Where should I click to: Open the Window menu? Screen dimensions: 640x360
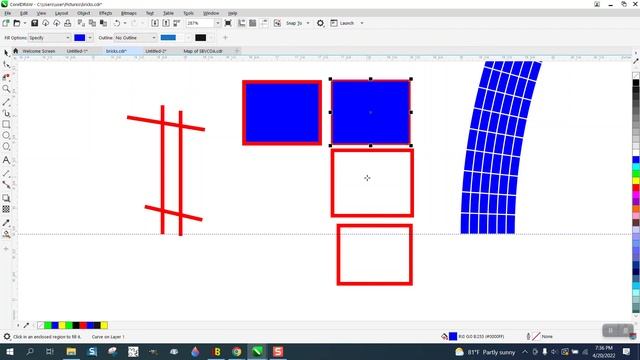click(211, 13)
